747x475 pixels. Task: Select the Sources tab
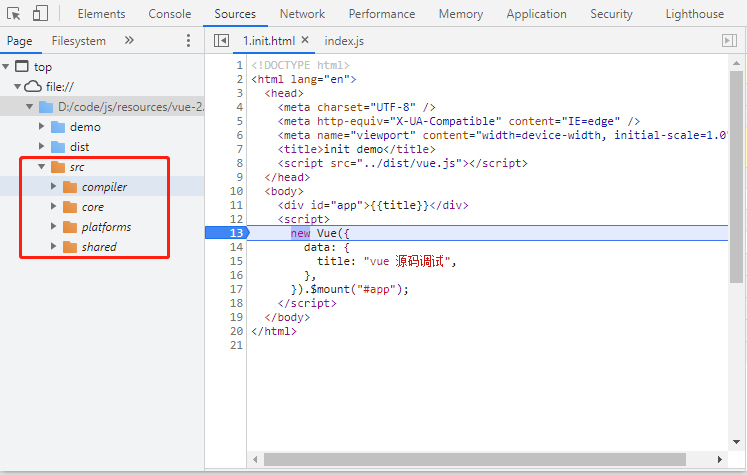[x=235, y=14]
